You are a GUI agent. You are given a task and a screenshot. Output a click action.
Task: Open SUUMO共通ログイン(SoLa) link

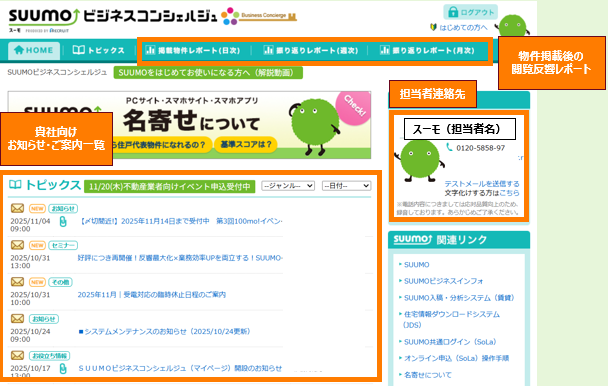[450, 342]
